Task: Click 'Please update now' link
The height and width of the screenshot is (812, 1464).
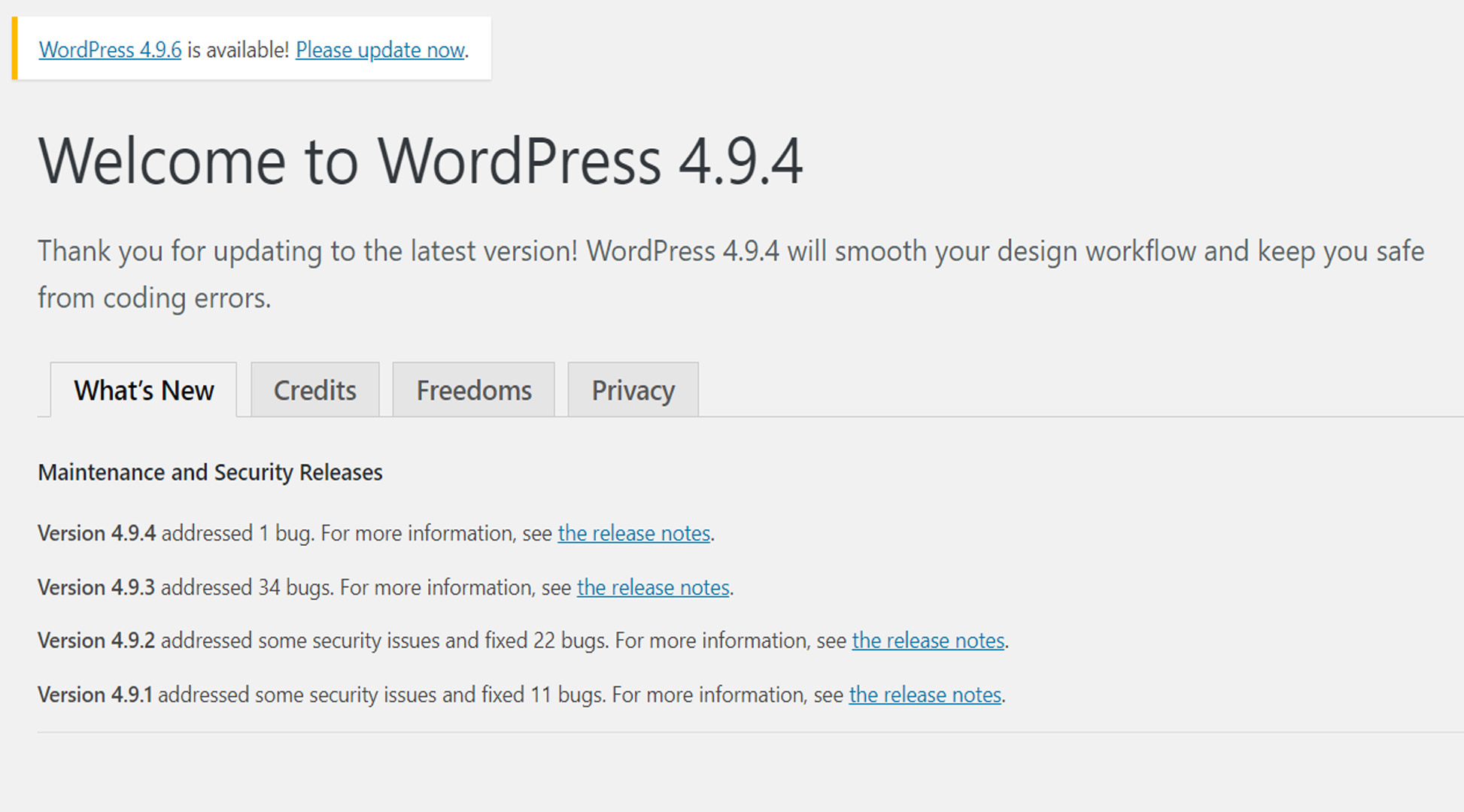Action: pos(381,47)
